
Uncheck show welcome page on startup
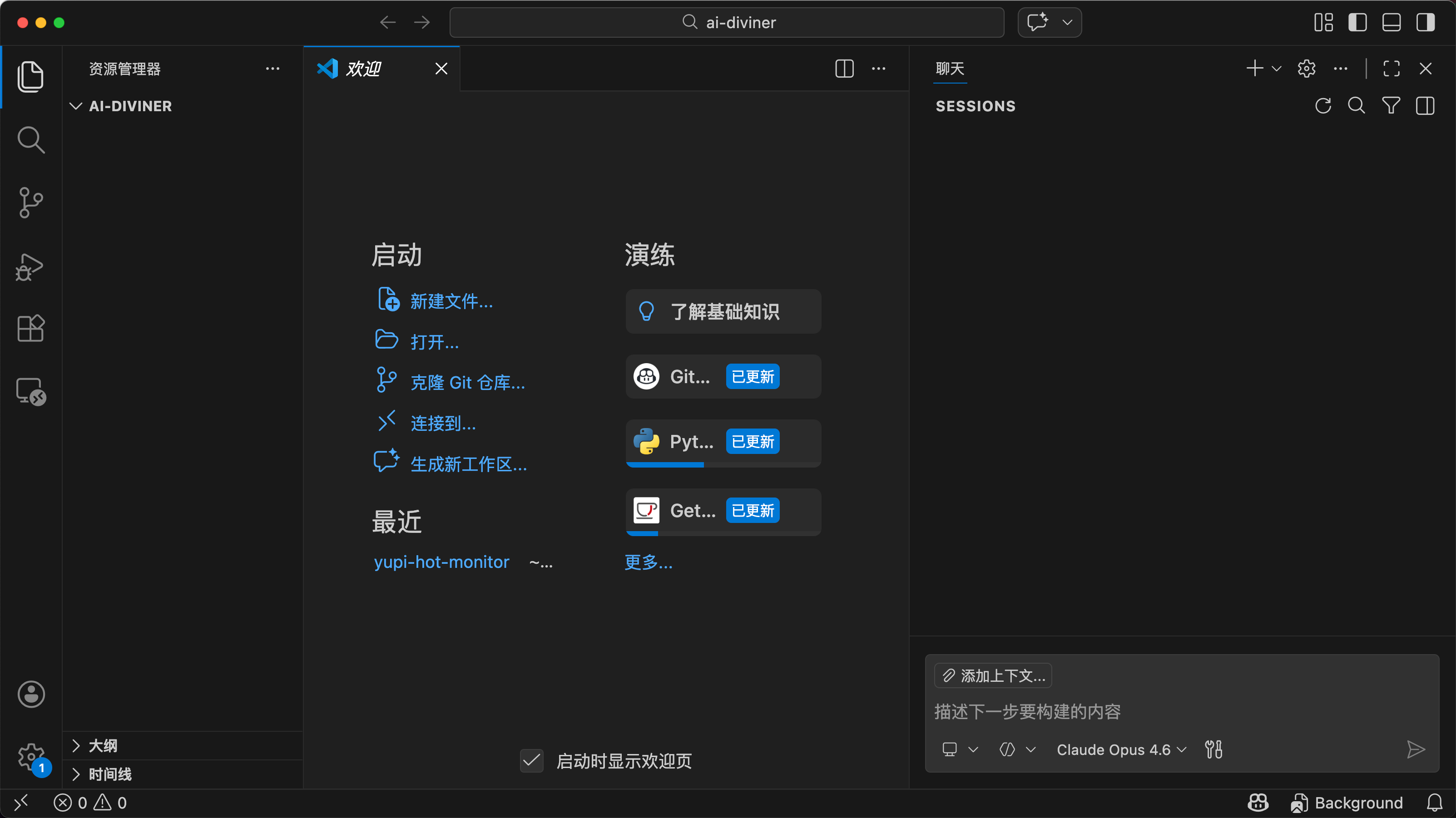tap(531, 761)
